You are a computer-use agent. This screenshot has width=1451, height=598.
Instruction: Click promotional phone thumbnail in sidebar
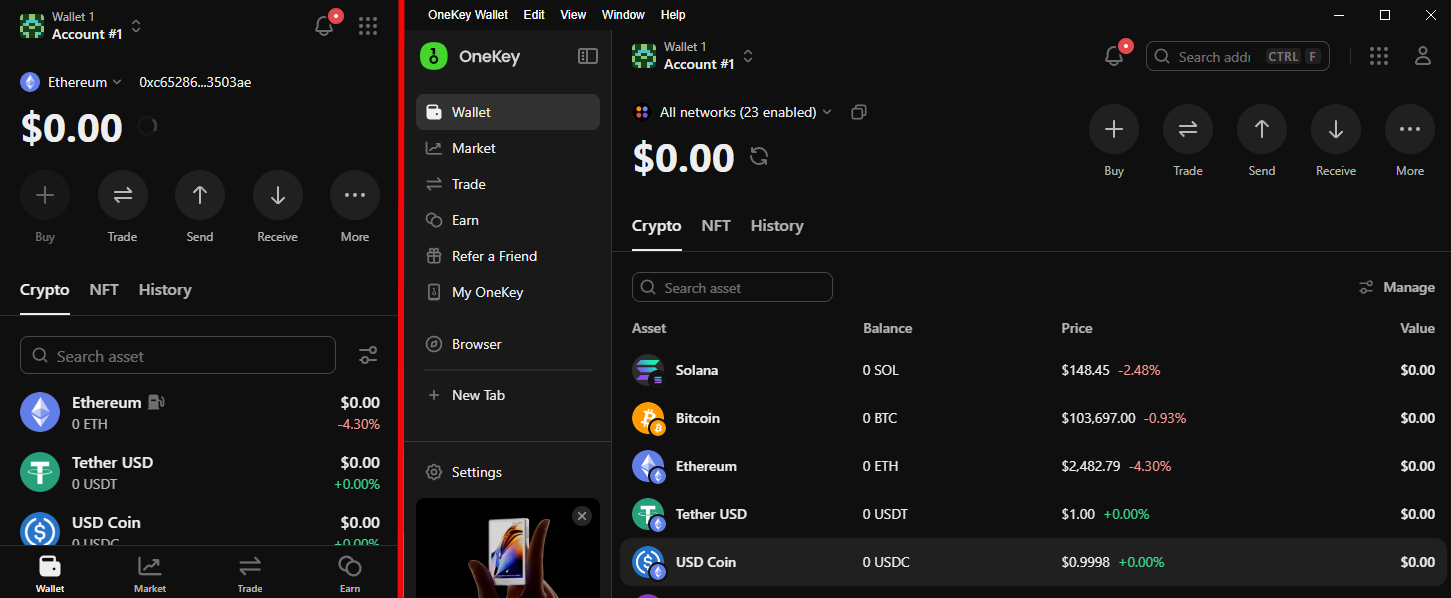[x=508, y=548]
